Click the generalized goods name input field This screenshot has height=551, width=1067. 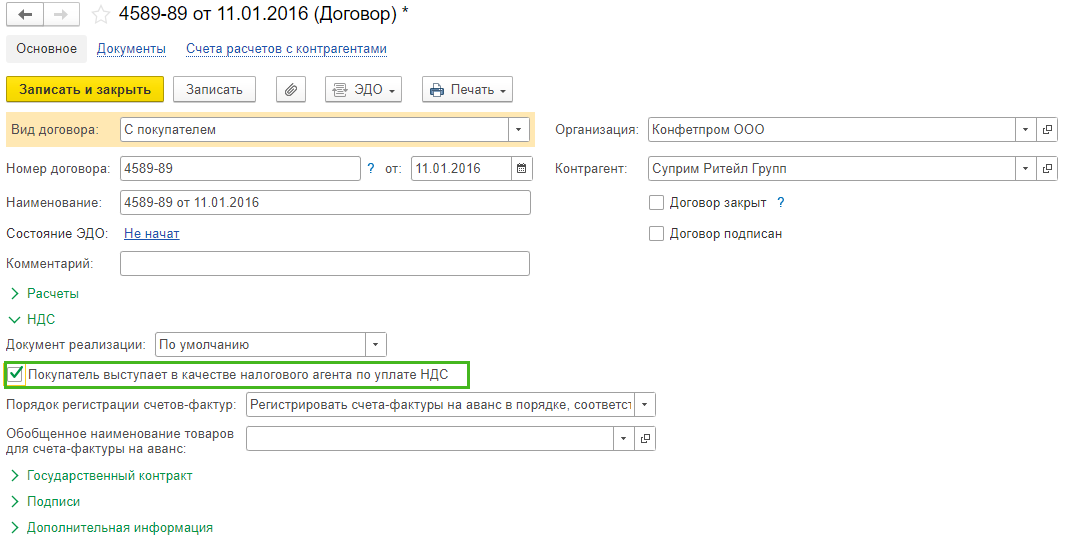point(430,439)
